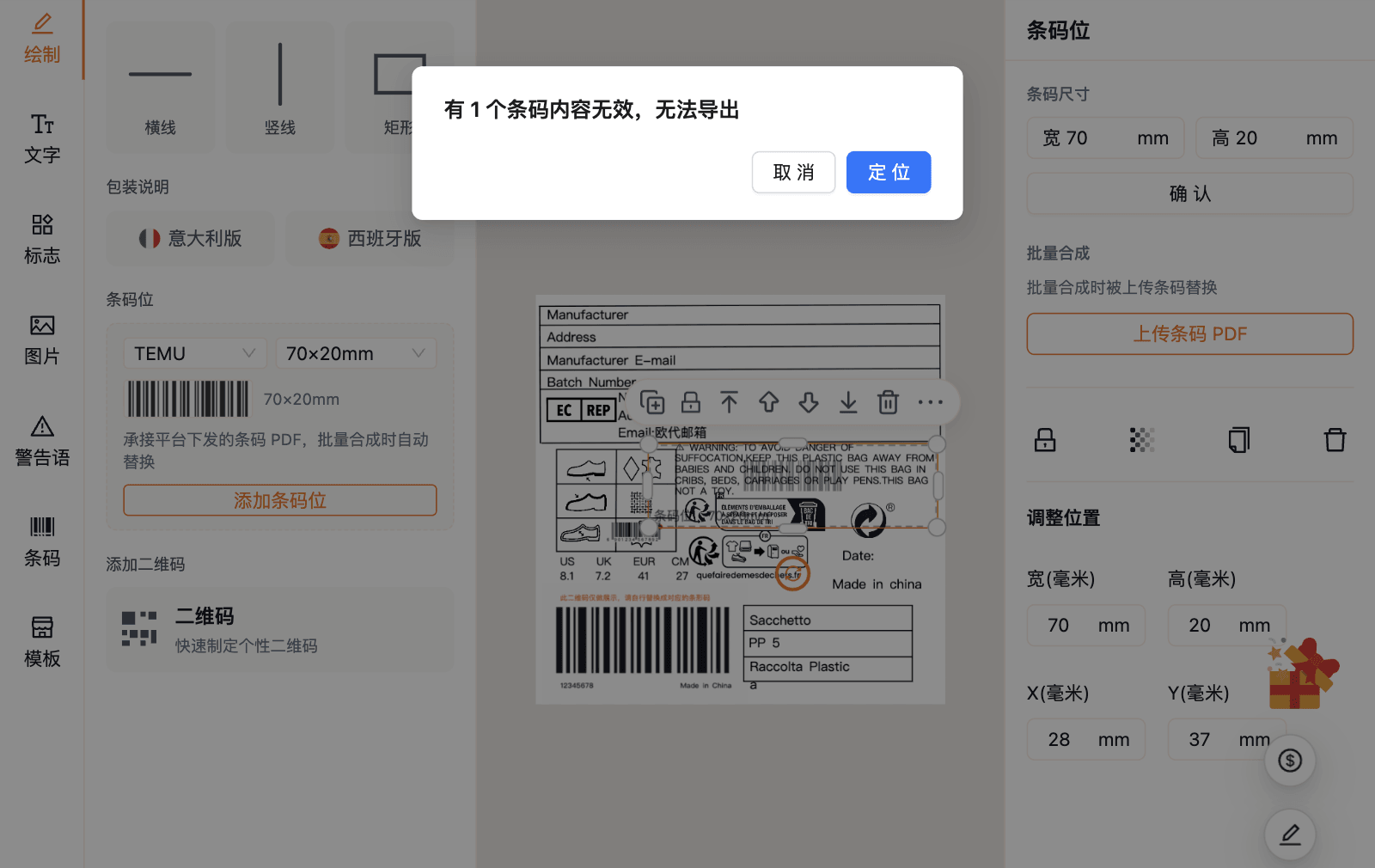1375x868 pixels.
Task: Click the dollar coin floating button
Action: point(1290,761)
